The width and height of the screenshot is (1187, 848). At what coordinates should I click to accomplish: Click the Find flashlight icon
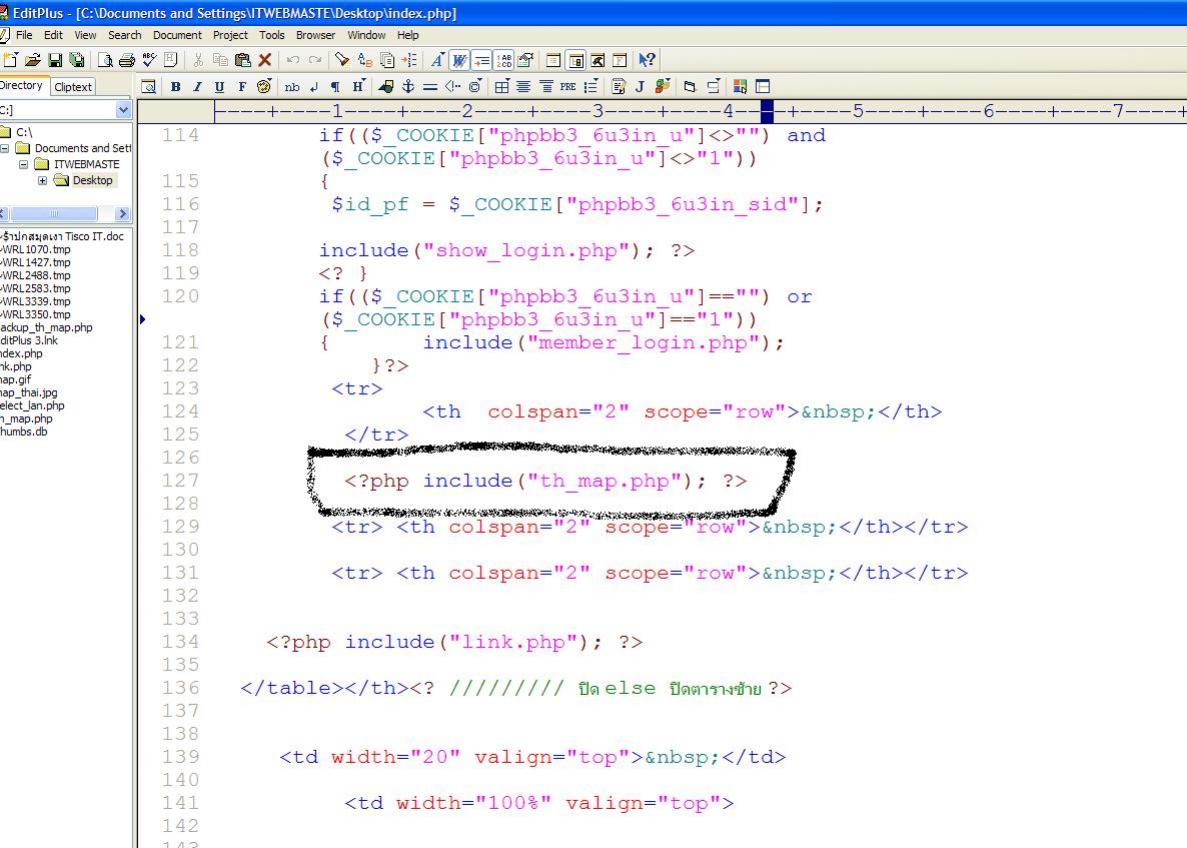pos(342,60)
